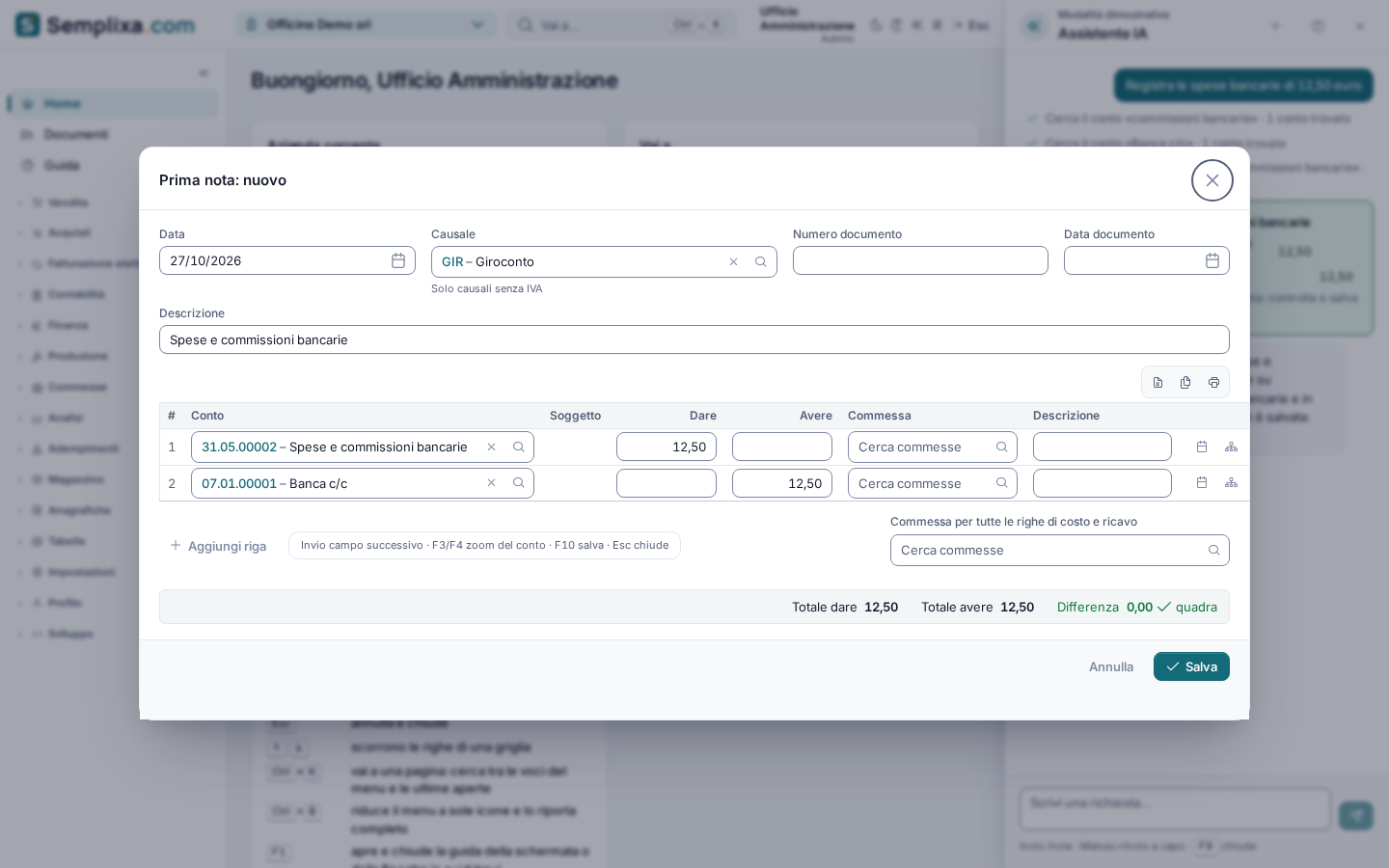Image resolution: width=1389 pixels, height=868 pixels.
Task: Open calendar icon on row 1
Action: coord(1202,447)
